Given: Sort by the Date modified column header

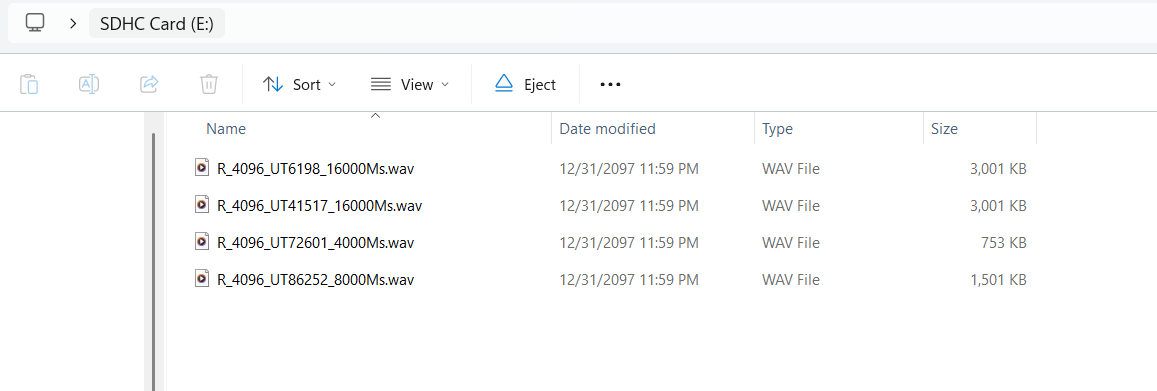Looking at the screenshot, I should pyautogui.click(x=607, y=128).
